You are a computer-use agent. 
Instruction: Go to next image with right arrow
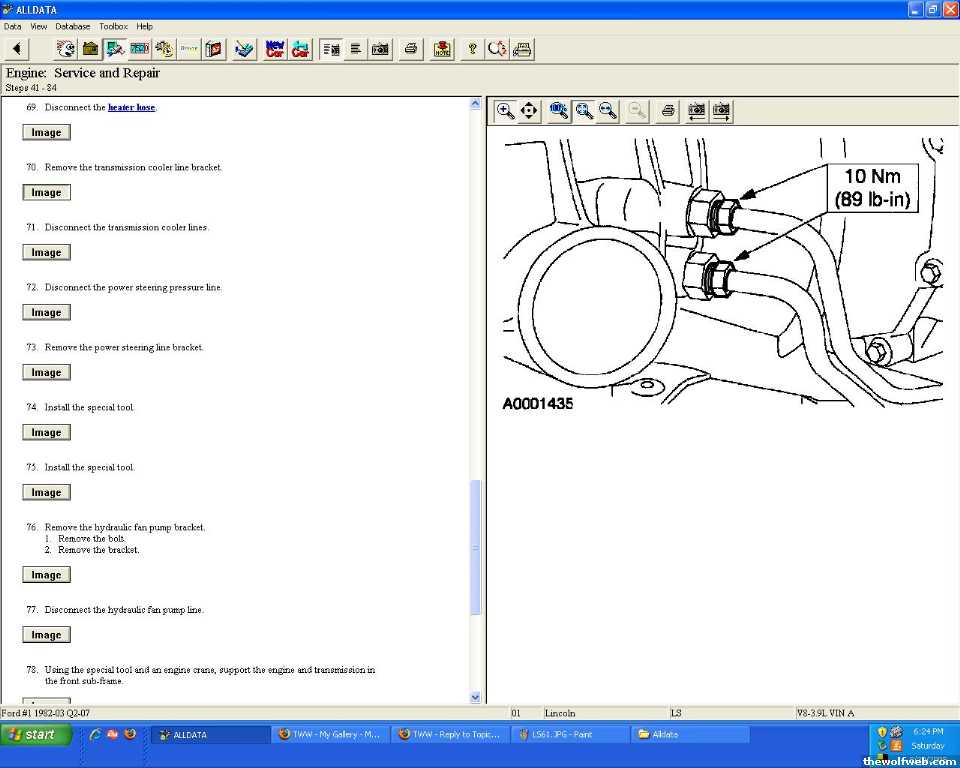(721, 111)
